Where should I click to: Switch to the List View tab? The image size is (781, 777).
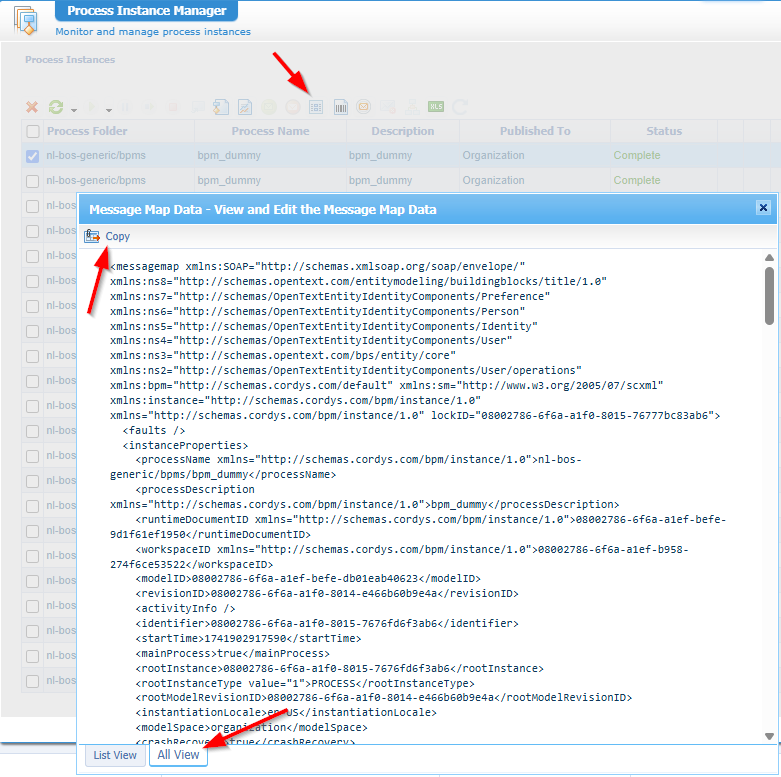click(x=114, y=755)
